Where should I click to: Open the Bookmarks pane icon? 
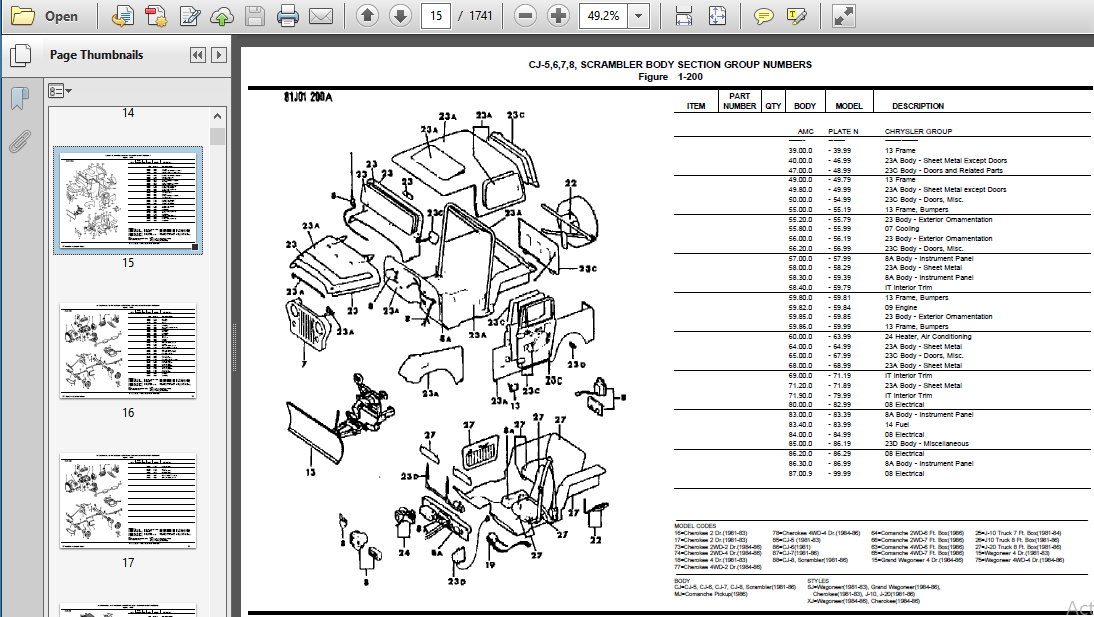(20, 98)
